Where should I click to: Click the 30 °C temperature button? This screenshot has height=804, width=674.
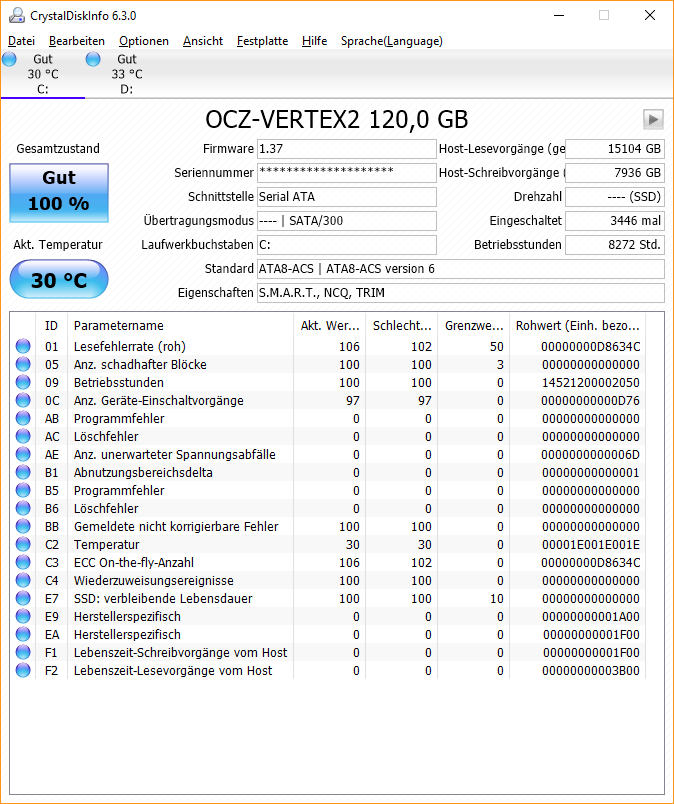[59, 279]
